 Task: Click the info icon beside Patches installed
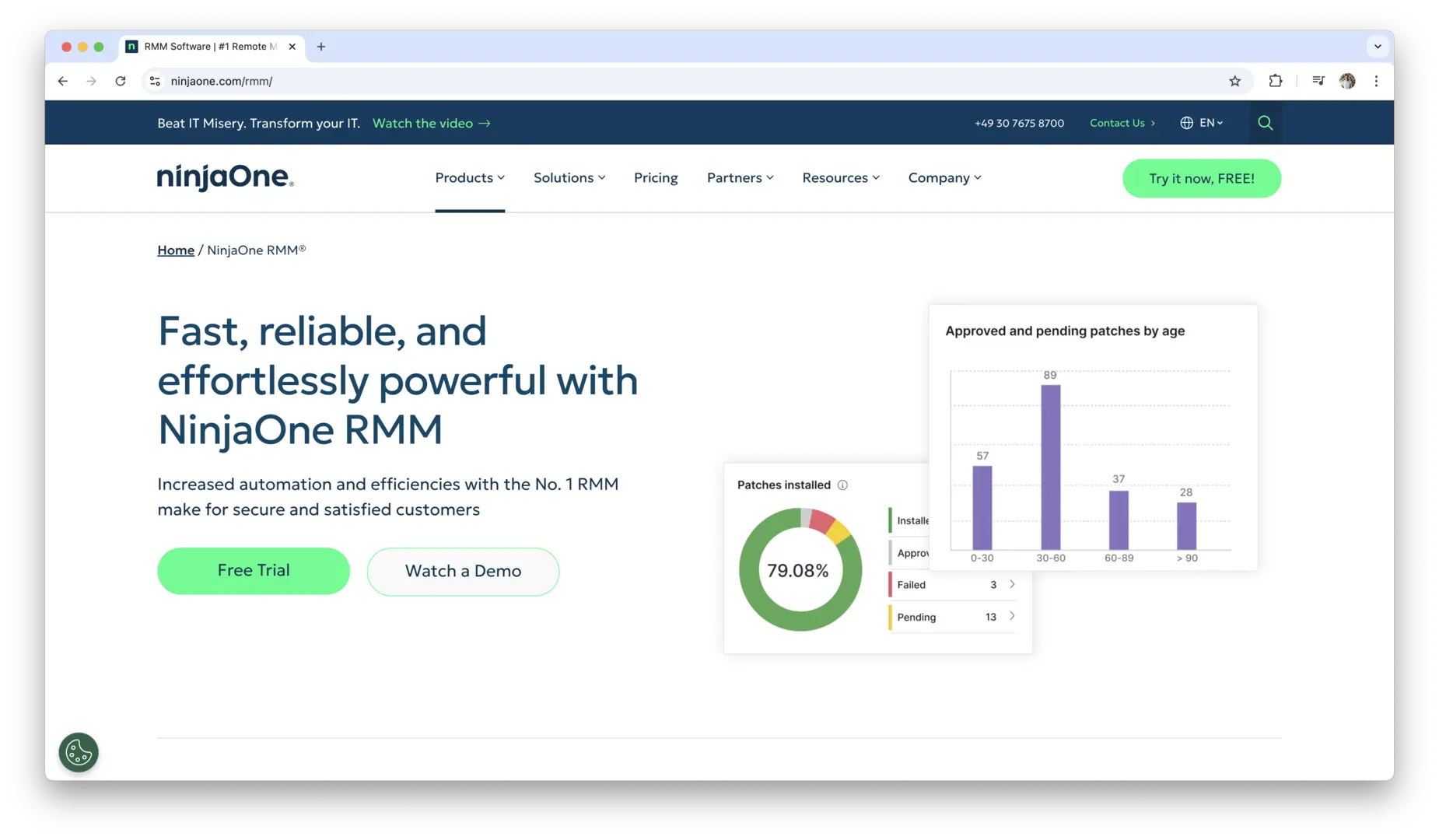pyautogui.click(x=842, y=485)
